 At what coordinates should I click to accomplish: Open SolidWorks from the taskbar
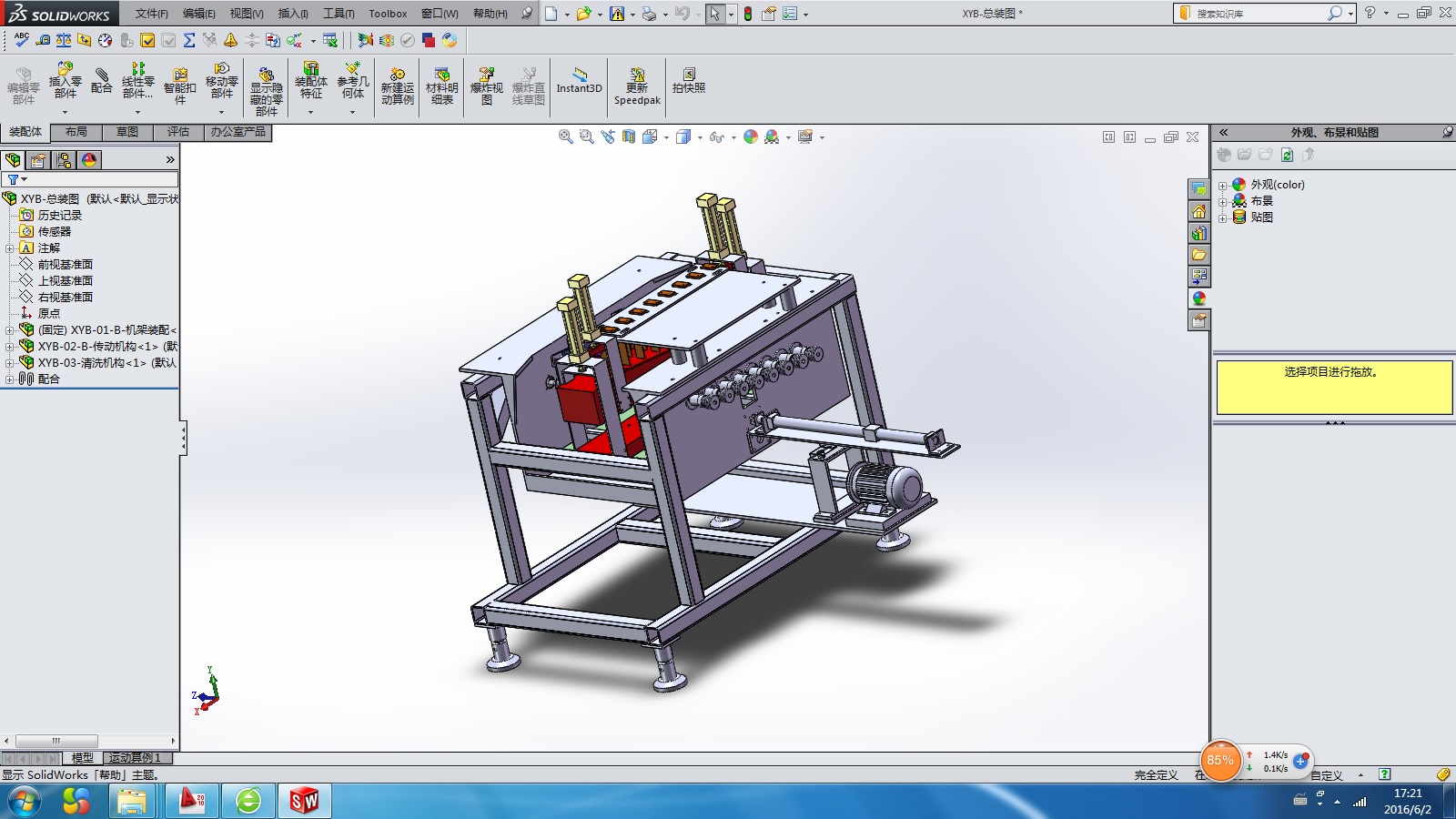304,801
